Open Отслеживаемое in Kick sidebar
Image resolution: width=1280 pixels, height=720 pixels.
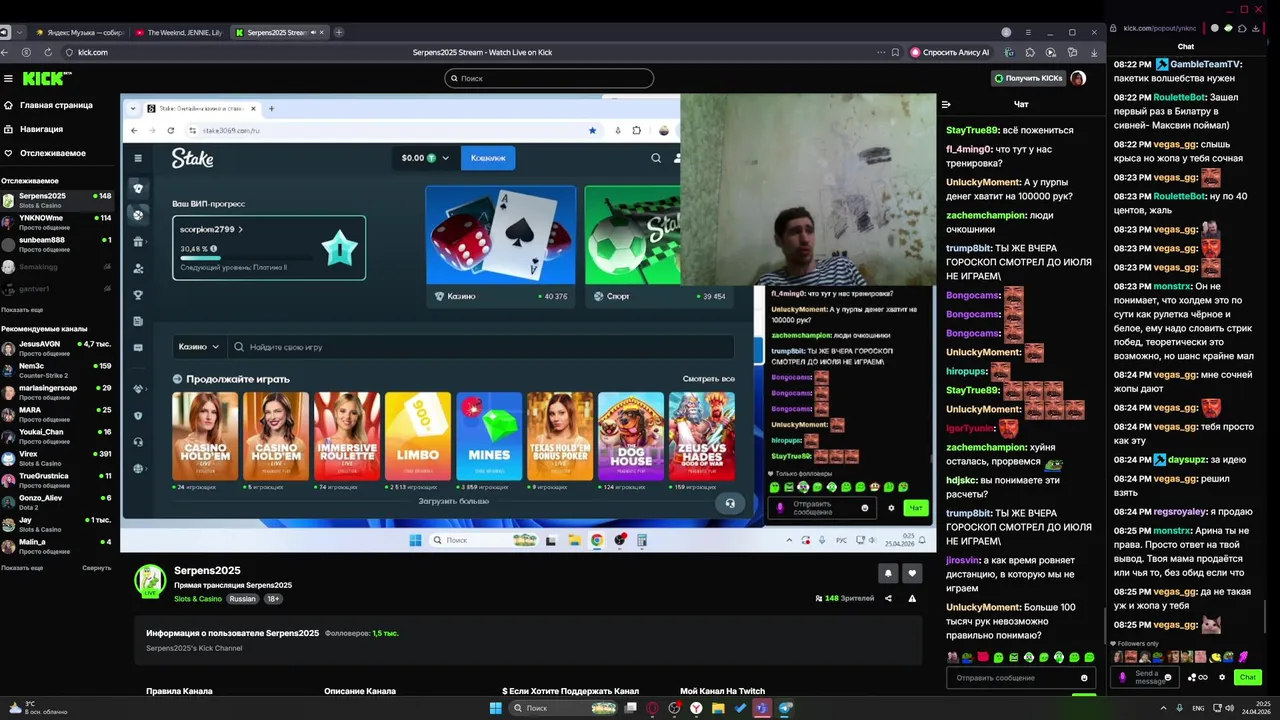[x=45, y=153]
